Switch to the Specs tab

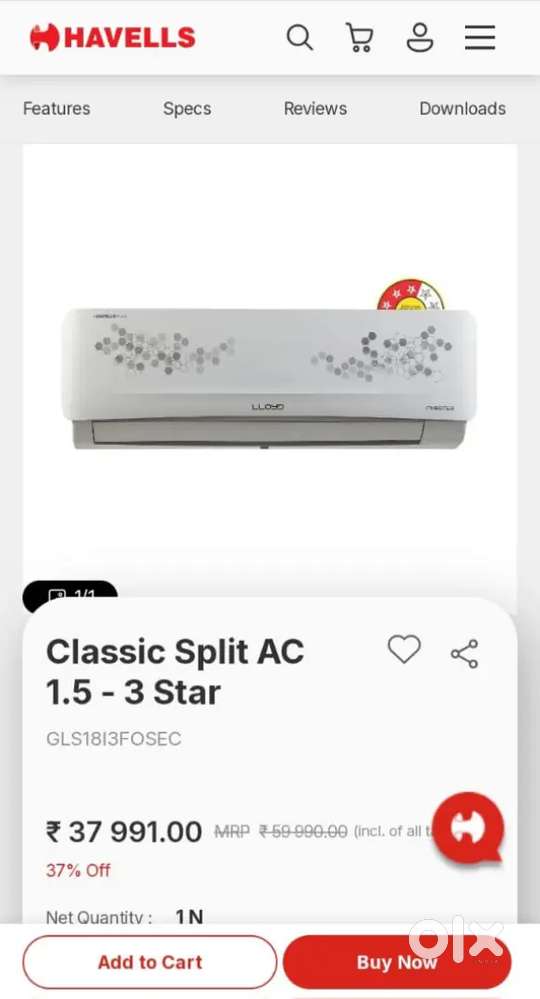187,109
